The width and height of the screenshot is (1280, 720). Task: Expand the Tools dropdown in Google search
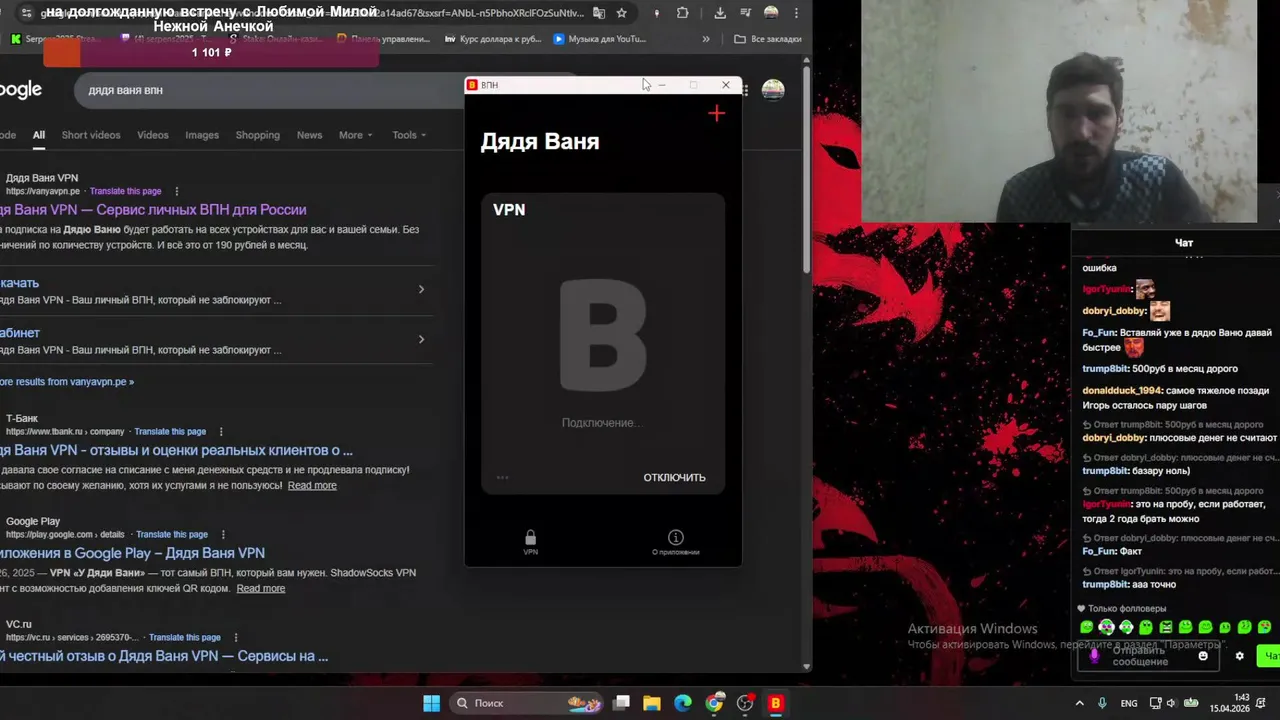[x=409, y=135]
